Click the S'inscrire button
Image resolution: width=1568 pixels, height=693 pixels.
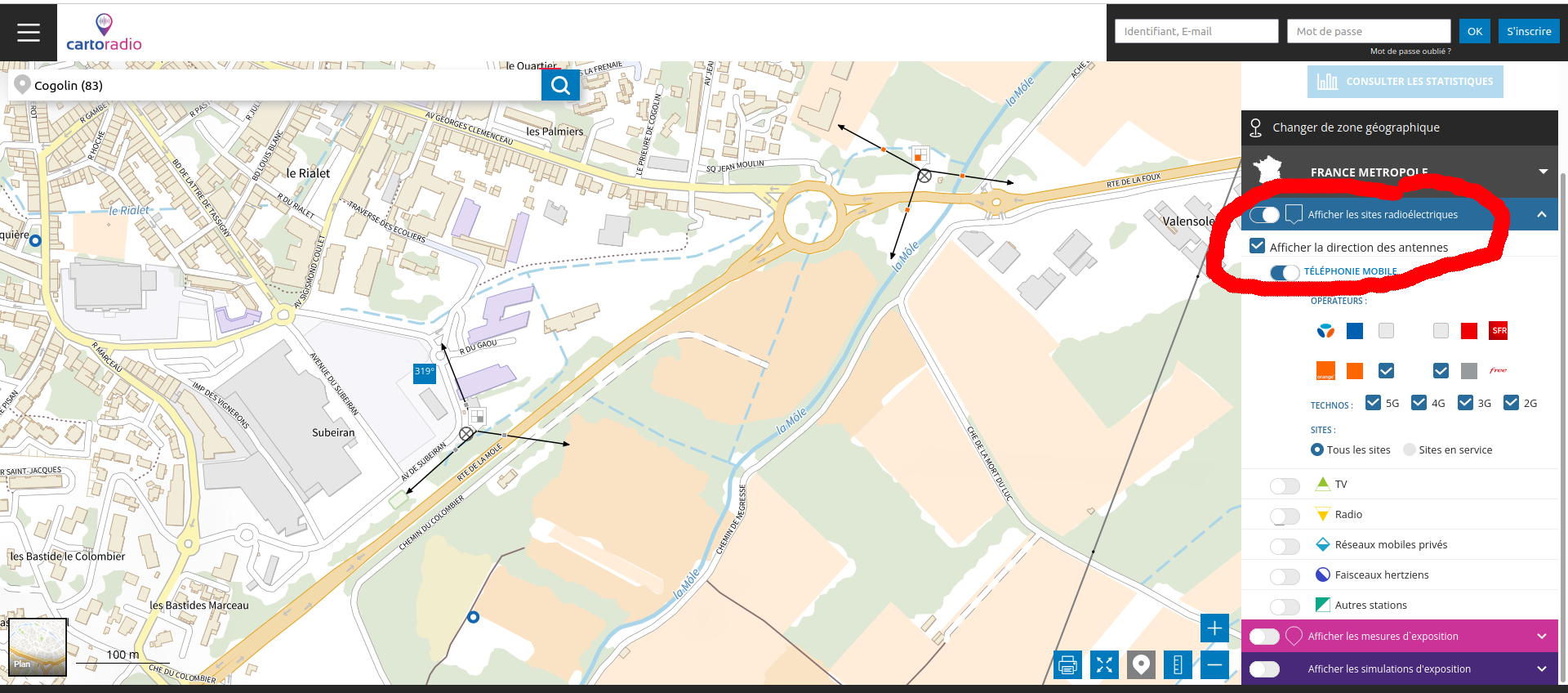point(1529,31)
